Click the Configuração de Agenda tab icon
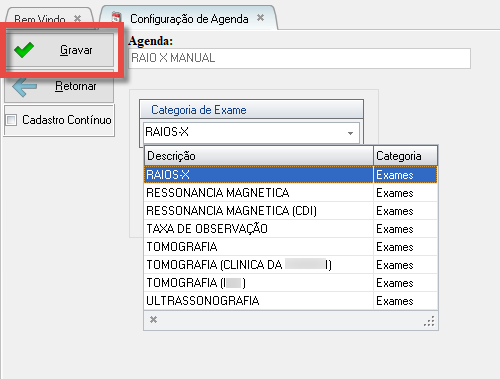500x379 pixels. click(116, 18)
